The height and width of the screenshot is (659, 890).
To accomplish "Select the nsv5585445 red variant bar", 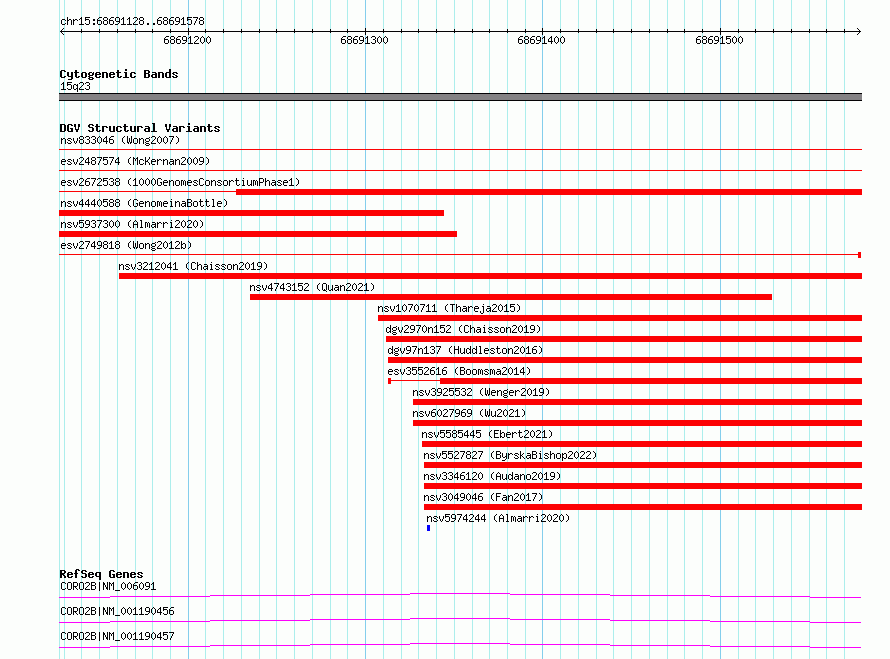I will click(x=642, y=444).
